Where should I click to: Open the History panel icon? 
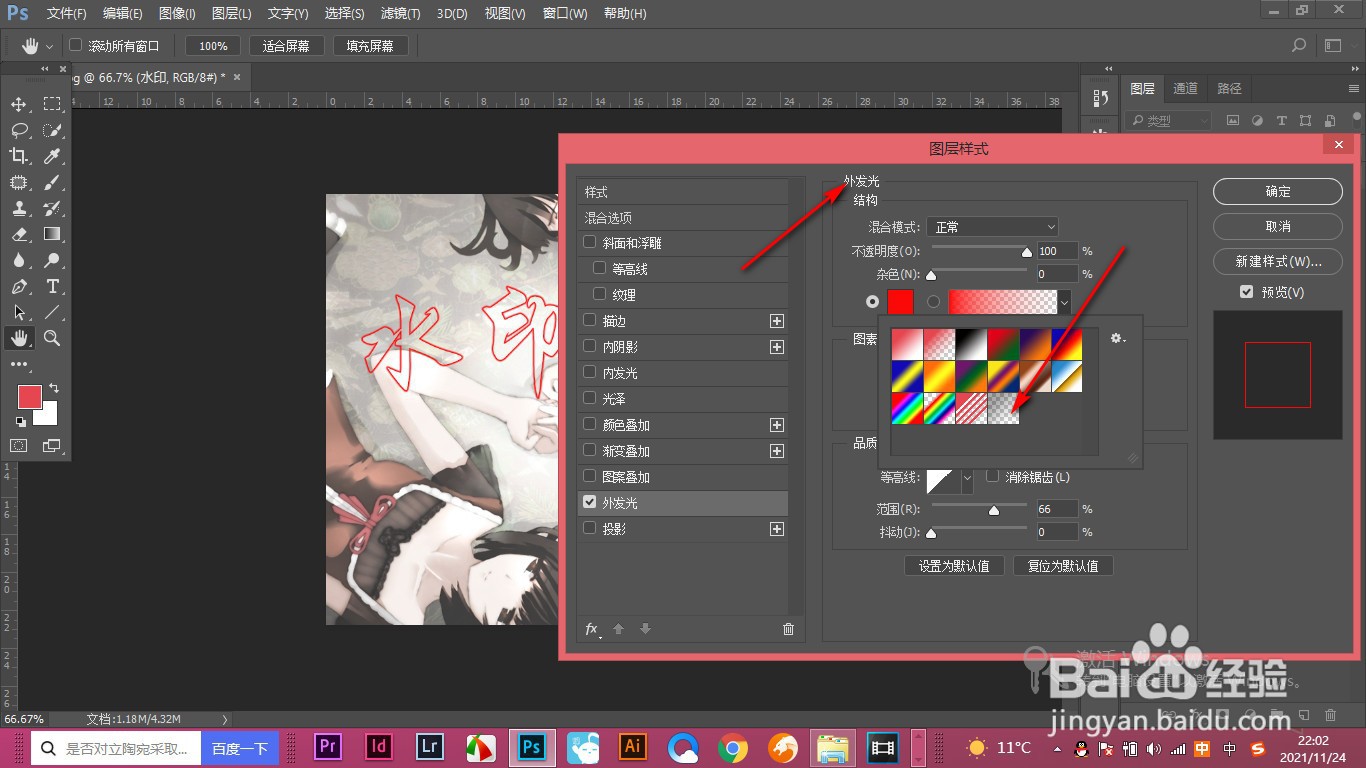pos(1101,97)
